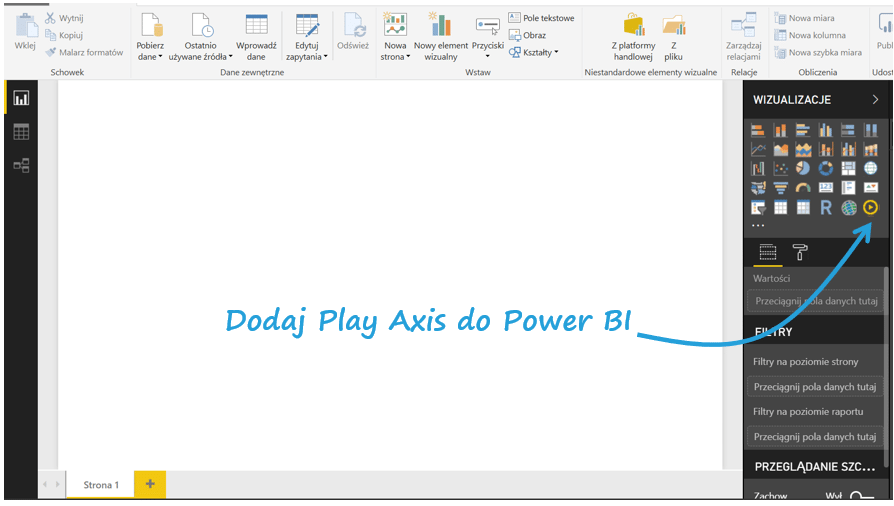Add the gauge visualization

point(803,188)
